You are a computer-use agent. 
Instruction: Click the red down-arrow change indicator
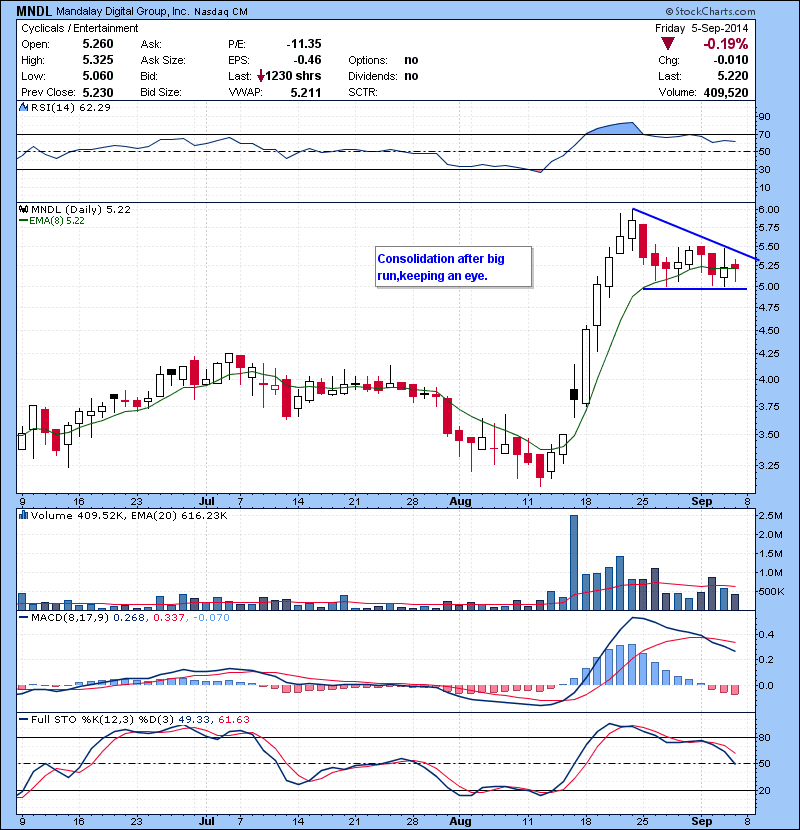point(668,43)
